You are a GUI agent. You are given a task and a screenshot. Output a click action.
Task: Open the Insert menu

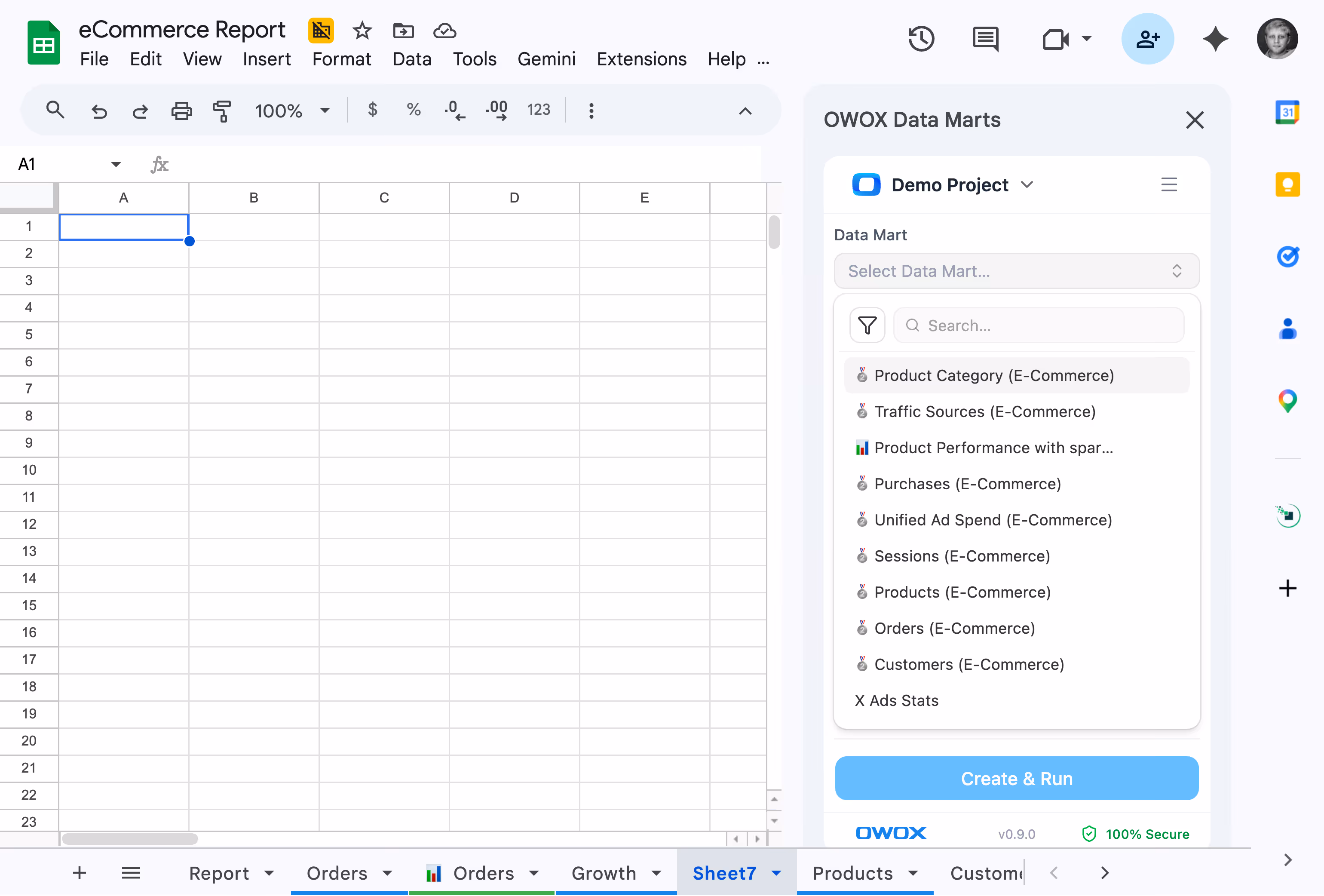point(267,59)
